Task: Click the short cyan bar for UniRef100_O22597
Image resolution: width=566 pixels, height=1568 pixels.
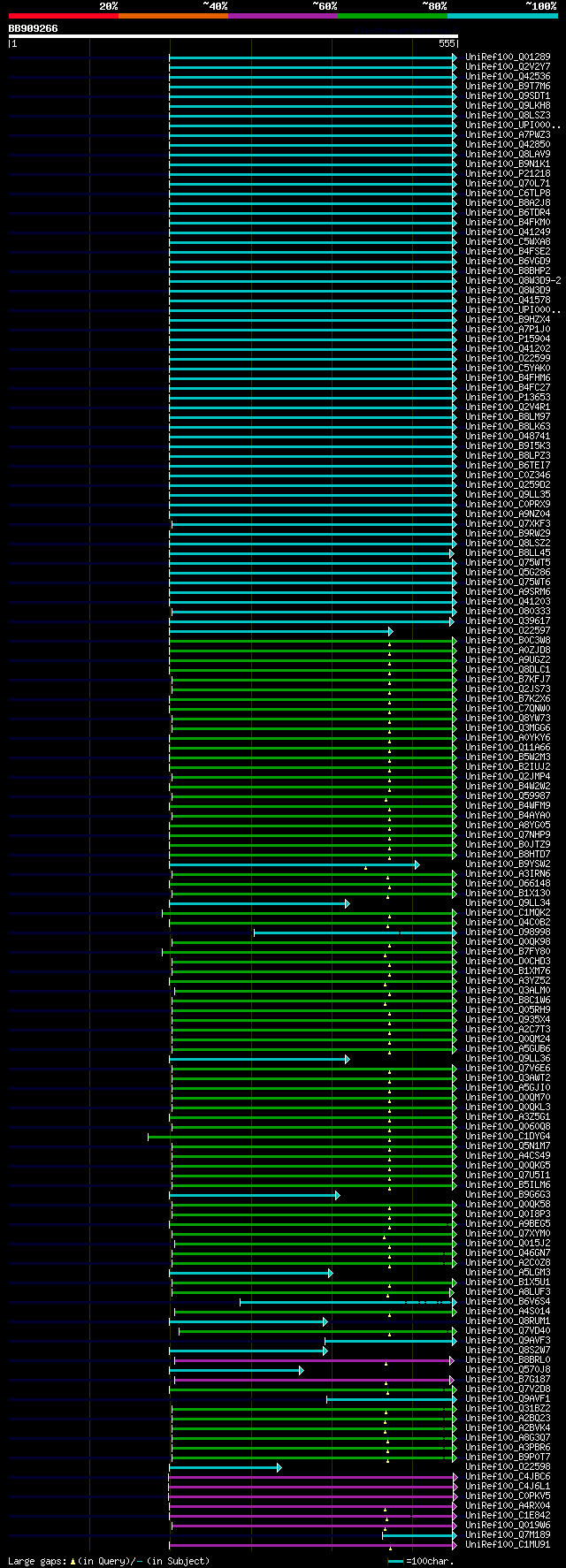Action: pos(280,631)
